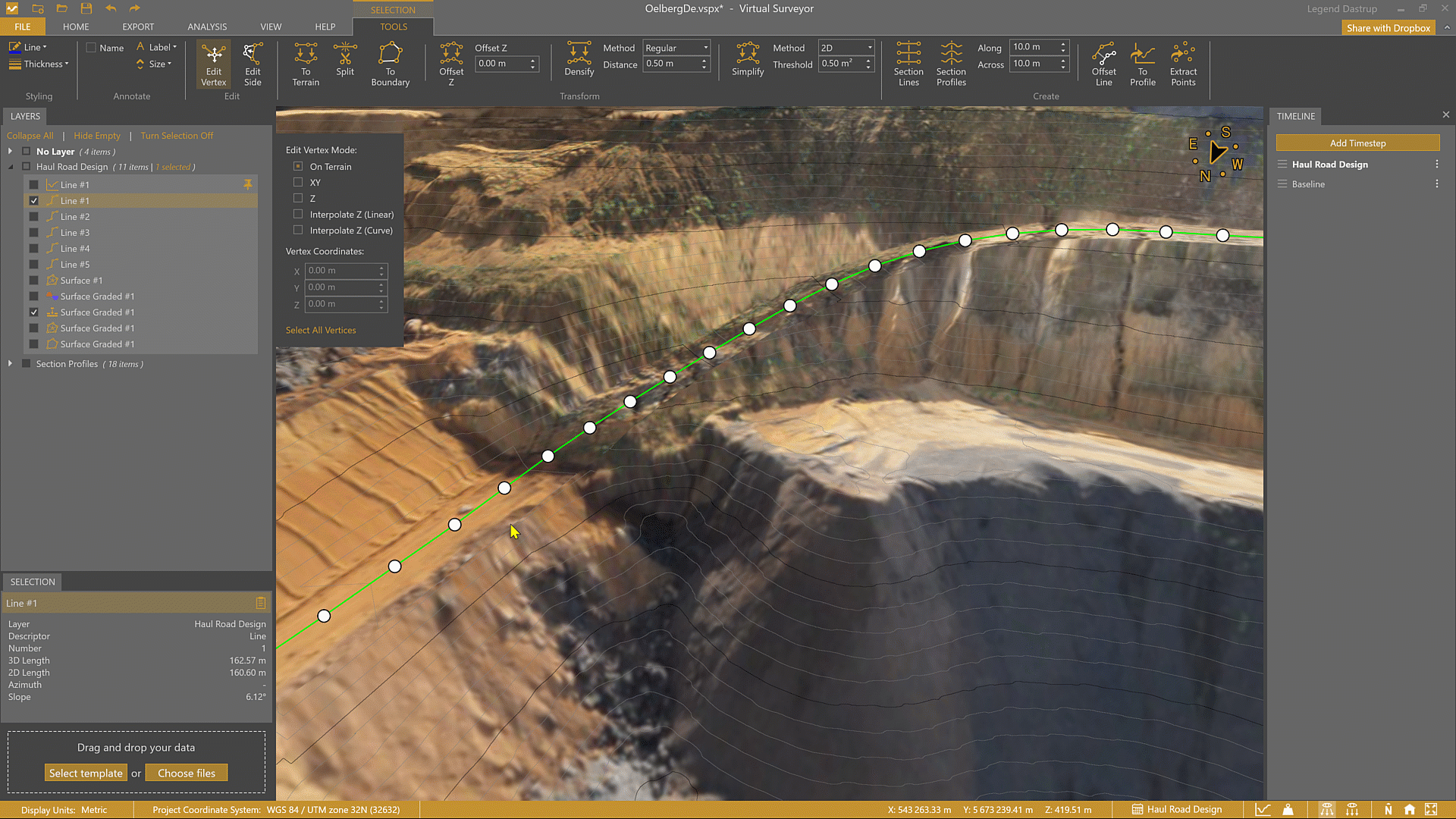Click the Add Timestep button
Viewport: 1456px width, 819px height.
1357,143
